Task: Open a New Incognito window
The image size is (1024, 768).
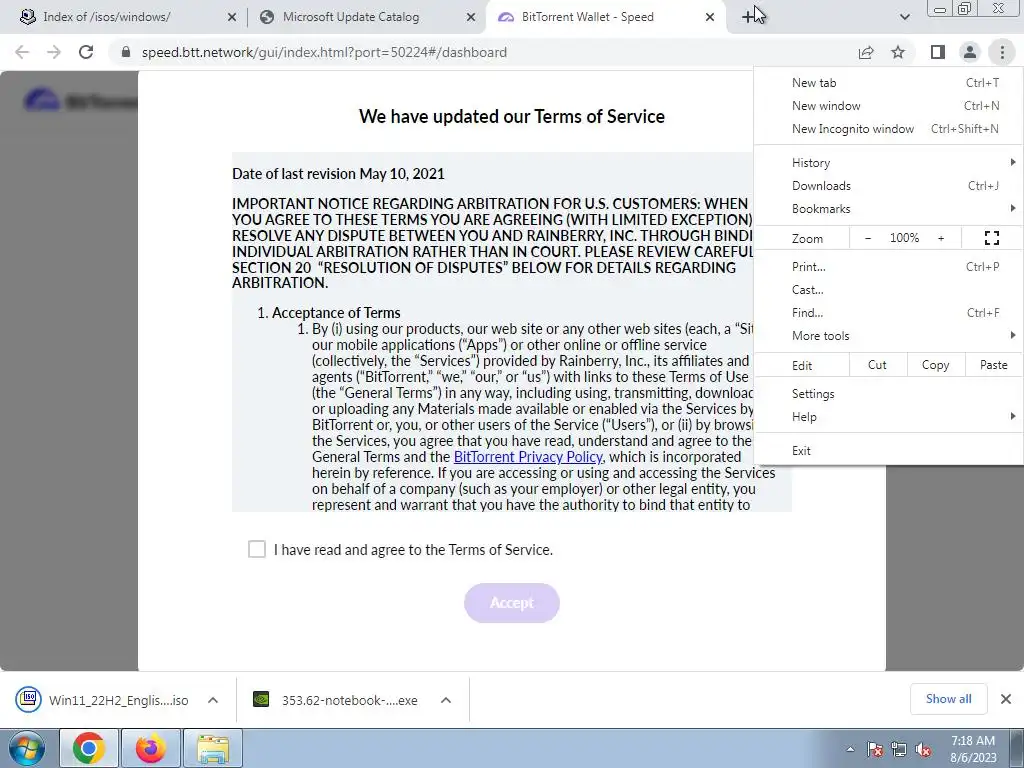Action: pos(889,129)
